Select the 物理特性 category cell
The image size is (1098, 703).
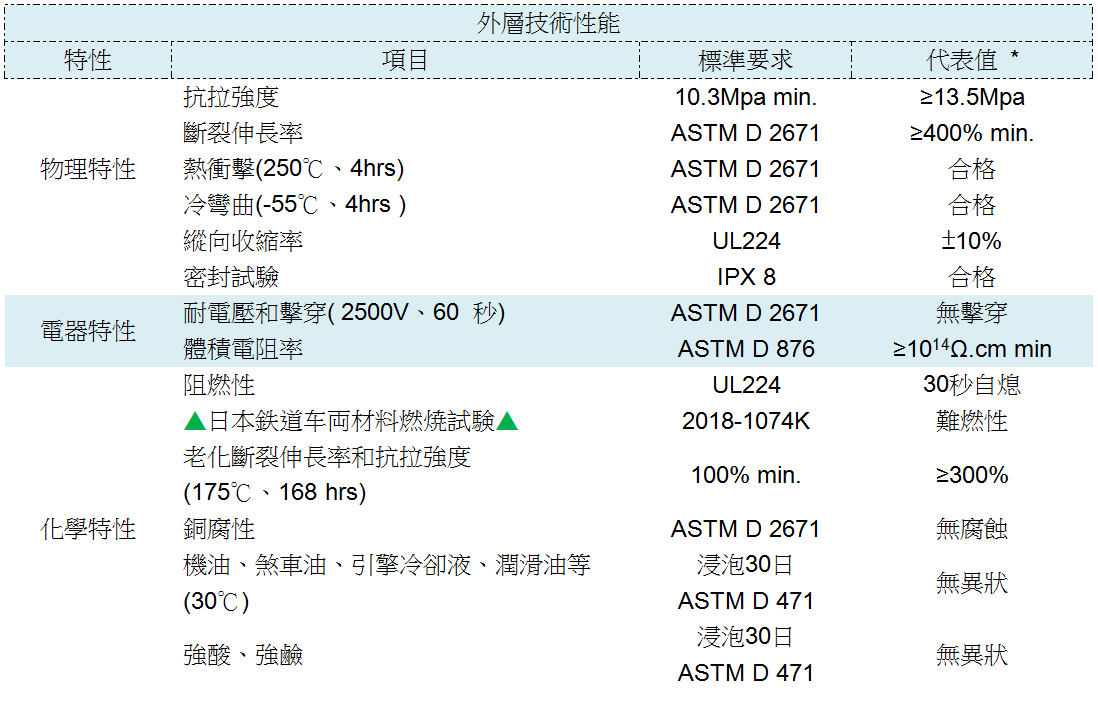pyautogui.click(x=88, y=169)
